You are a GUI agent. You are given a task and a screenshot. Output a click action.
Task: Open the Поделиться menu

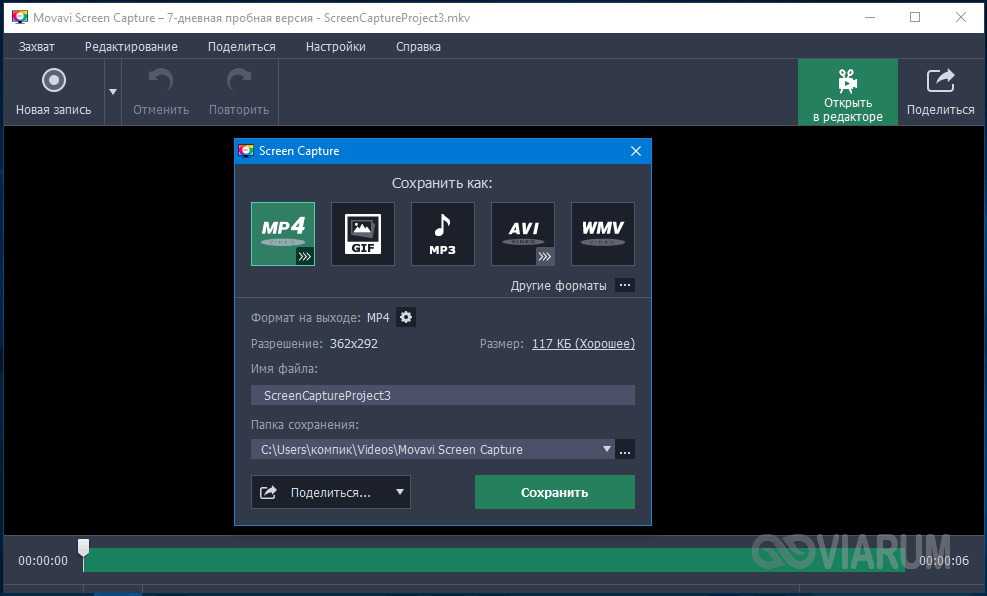(242, 47)
